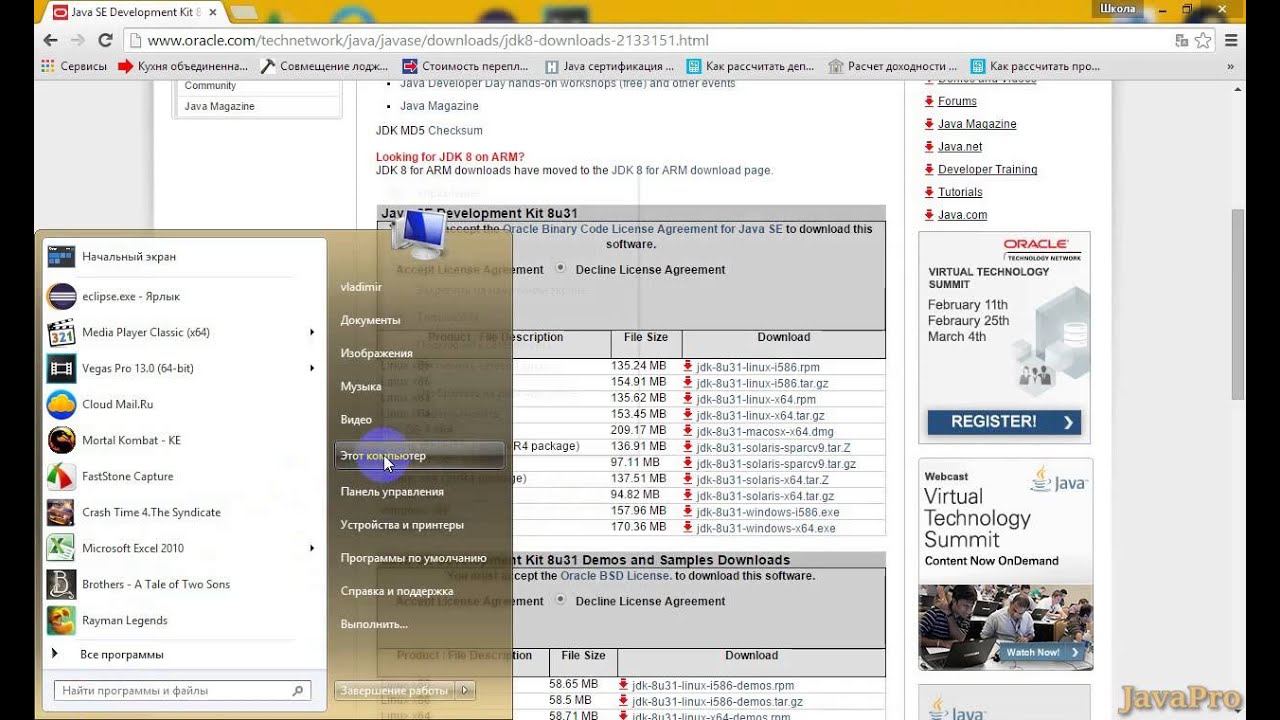Select Decline License Agreement for JDK 8u31
1280x720 pixels.
point(560,268)
